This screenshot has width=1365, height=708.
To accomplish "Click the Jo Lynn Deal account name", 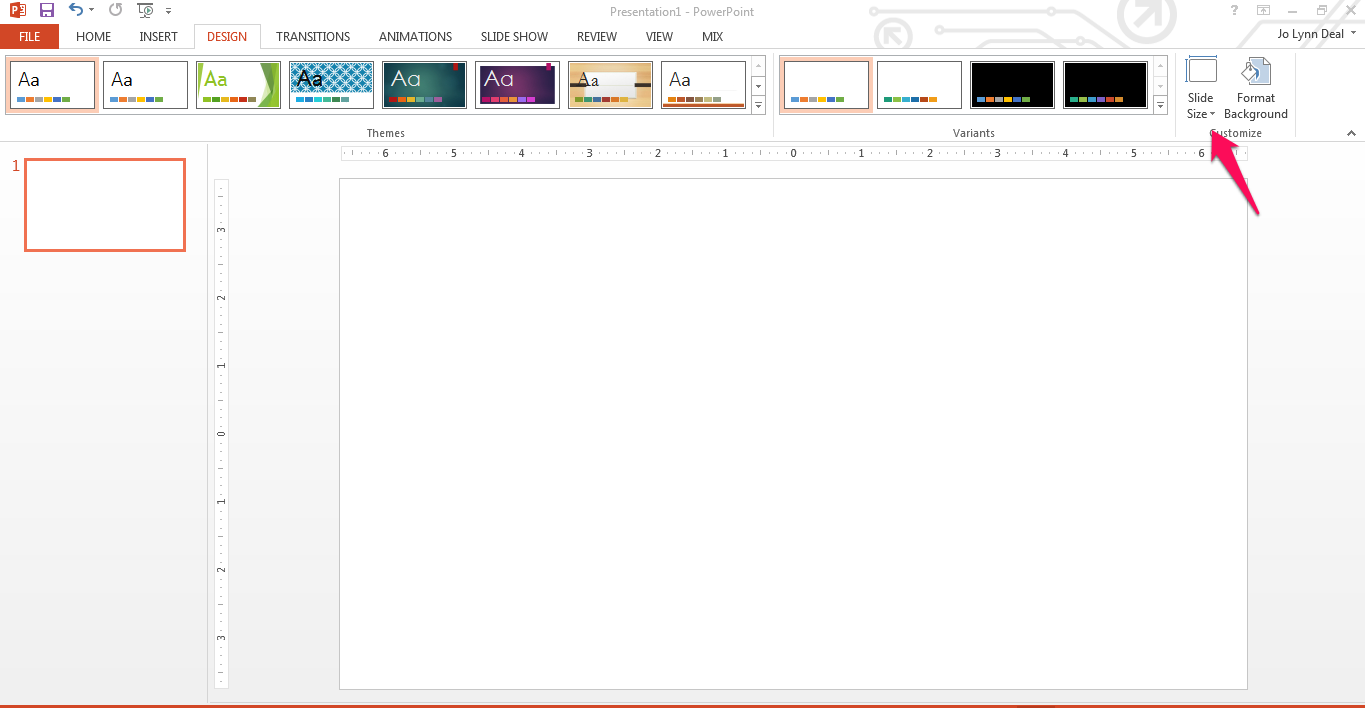I will coord(1311,33).
